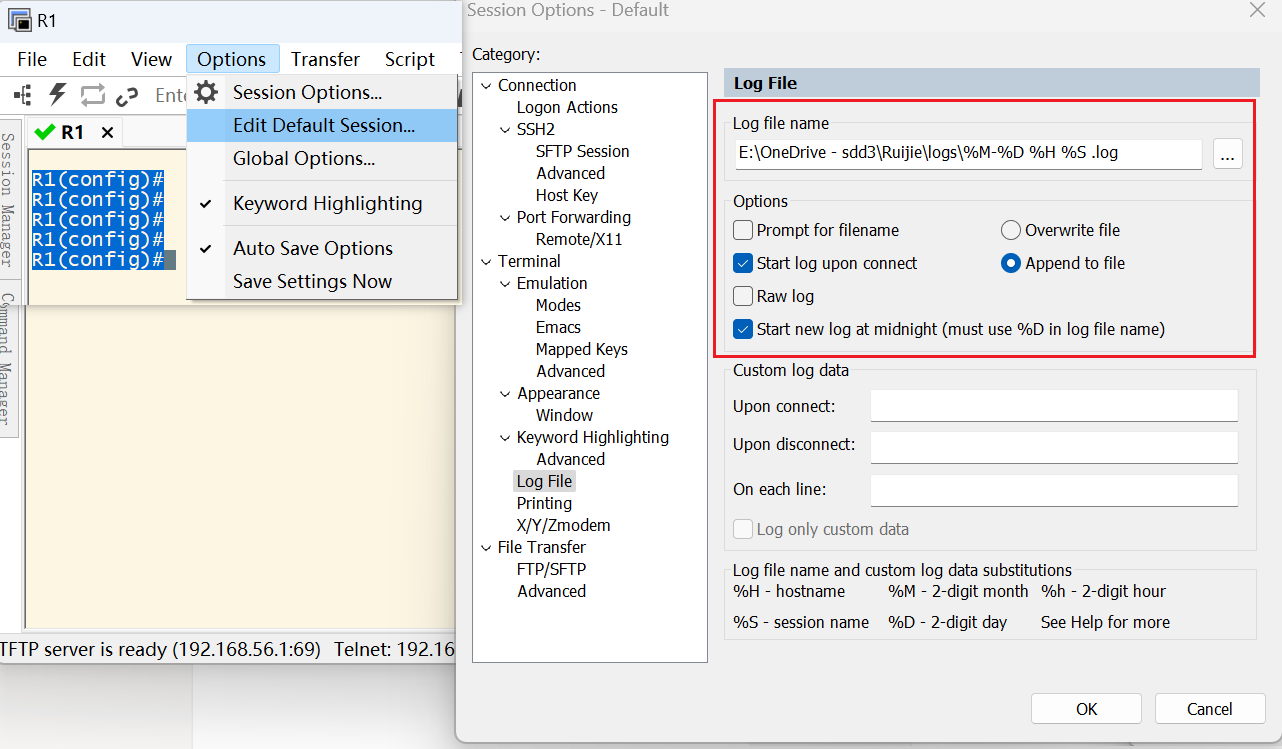Select Emacs in category tree
Screen dimensions: 1282x749
pos(558,327)
